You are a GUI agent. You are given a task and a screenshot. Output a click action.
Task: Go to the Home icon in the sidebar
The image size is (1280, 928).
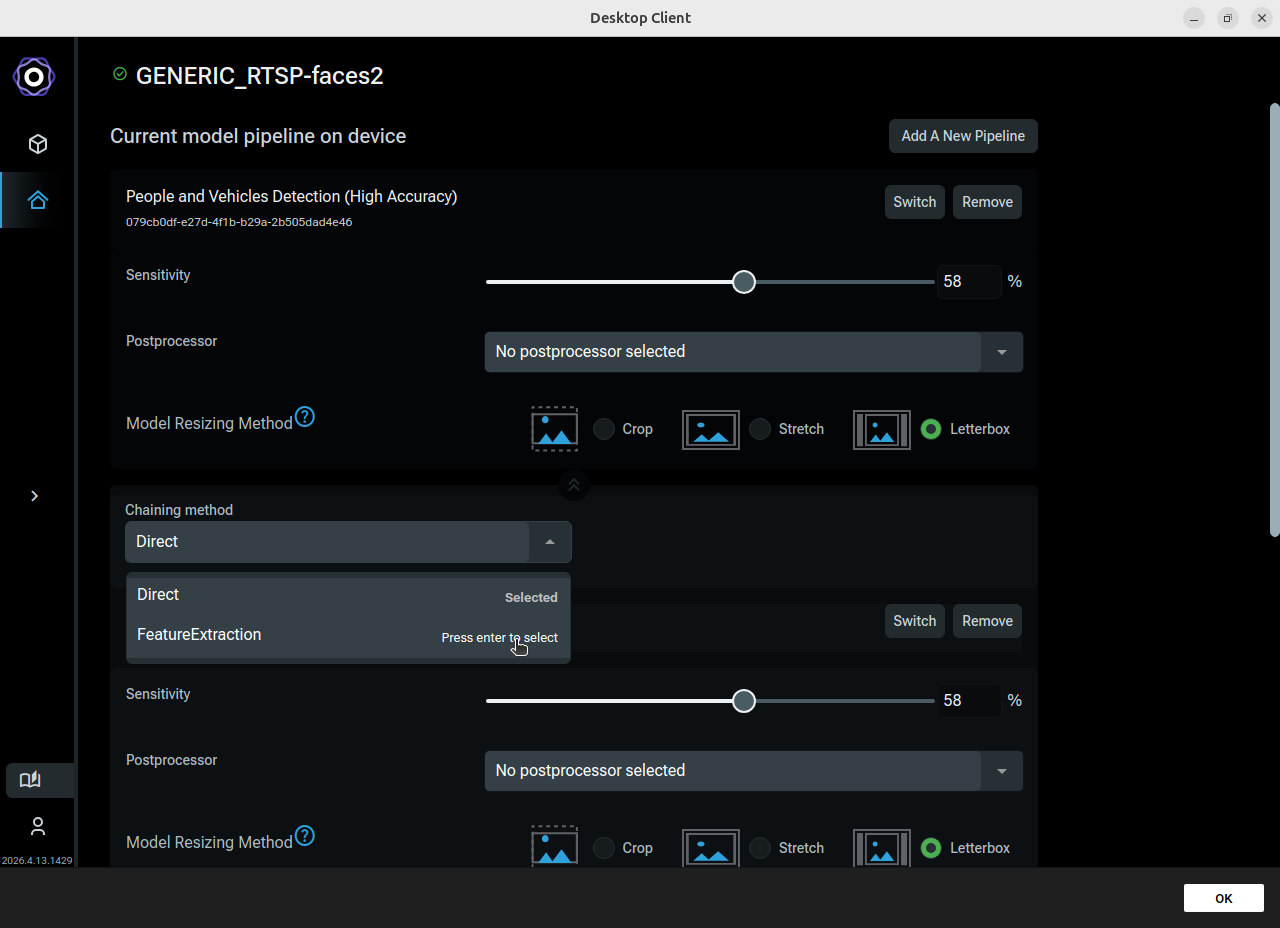[x=38, y=200]
